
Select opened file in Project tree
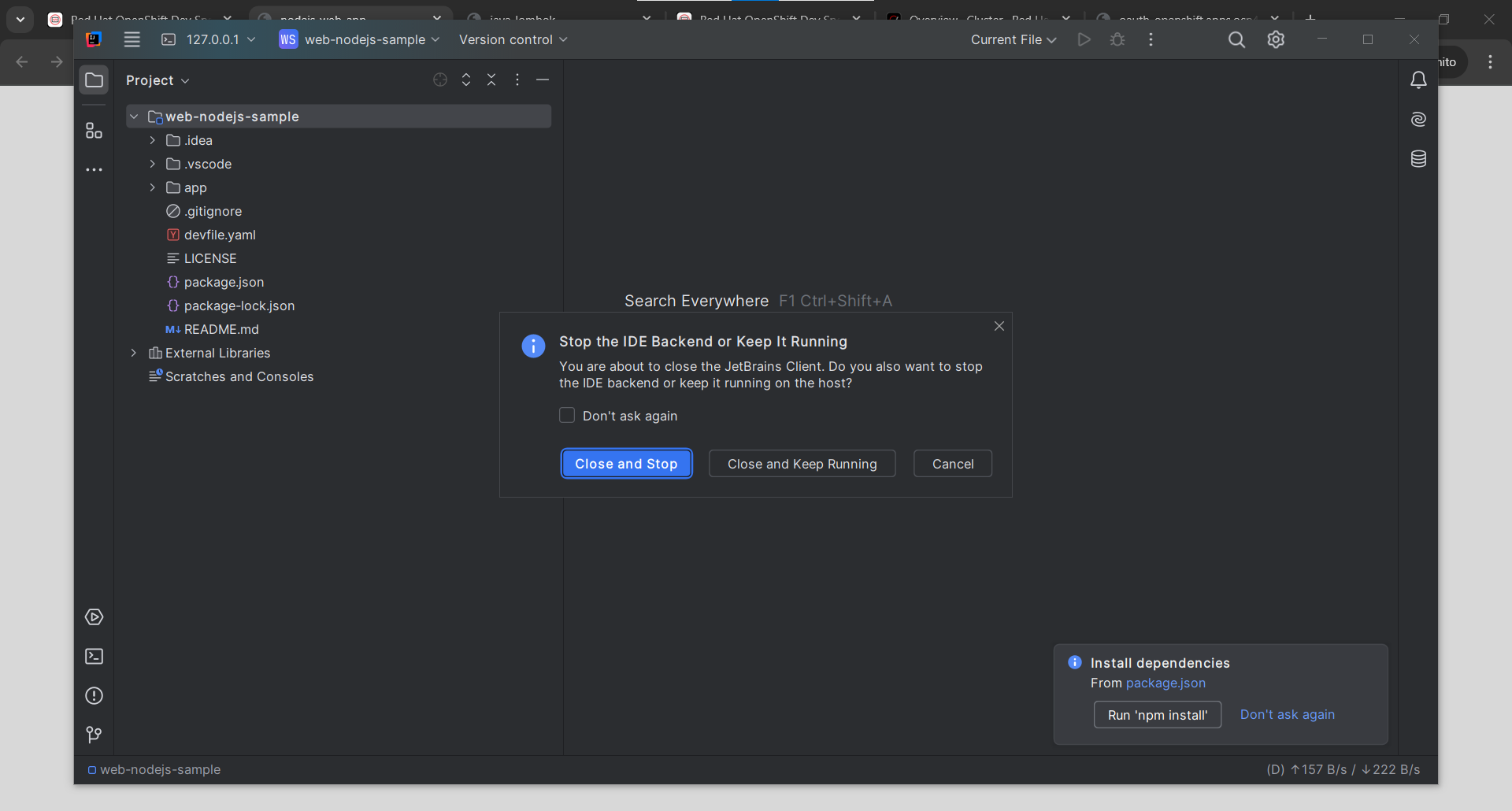pos(440,80)
